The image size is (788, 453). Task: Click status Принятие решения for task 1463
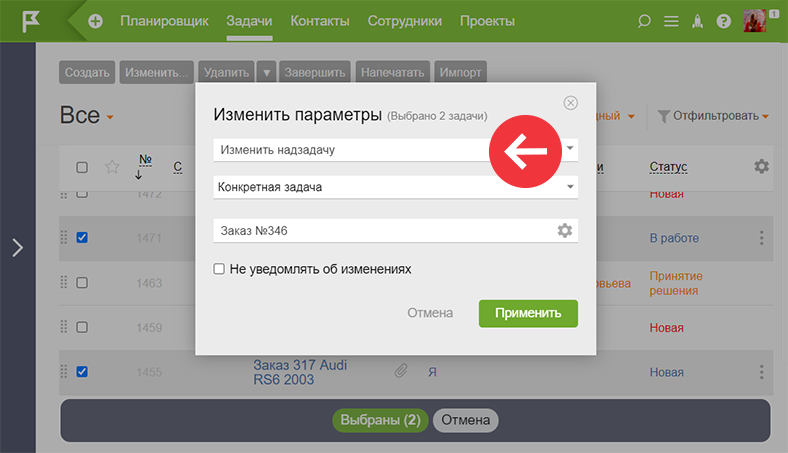676,283
